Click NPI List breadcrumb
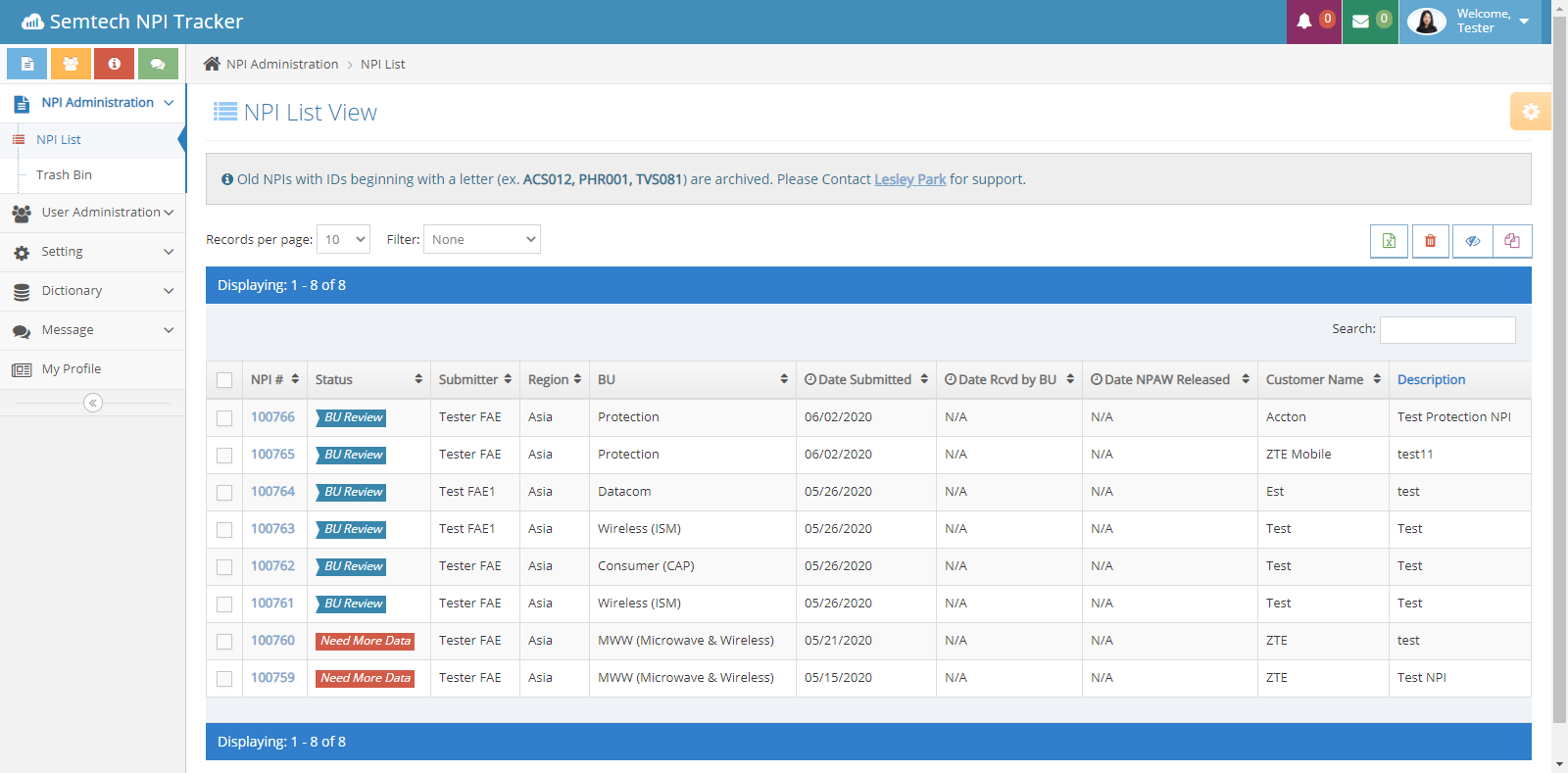Viewport: 1568px width, 773px height. coord(383,64)
